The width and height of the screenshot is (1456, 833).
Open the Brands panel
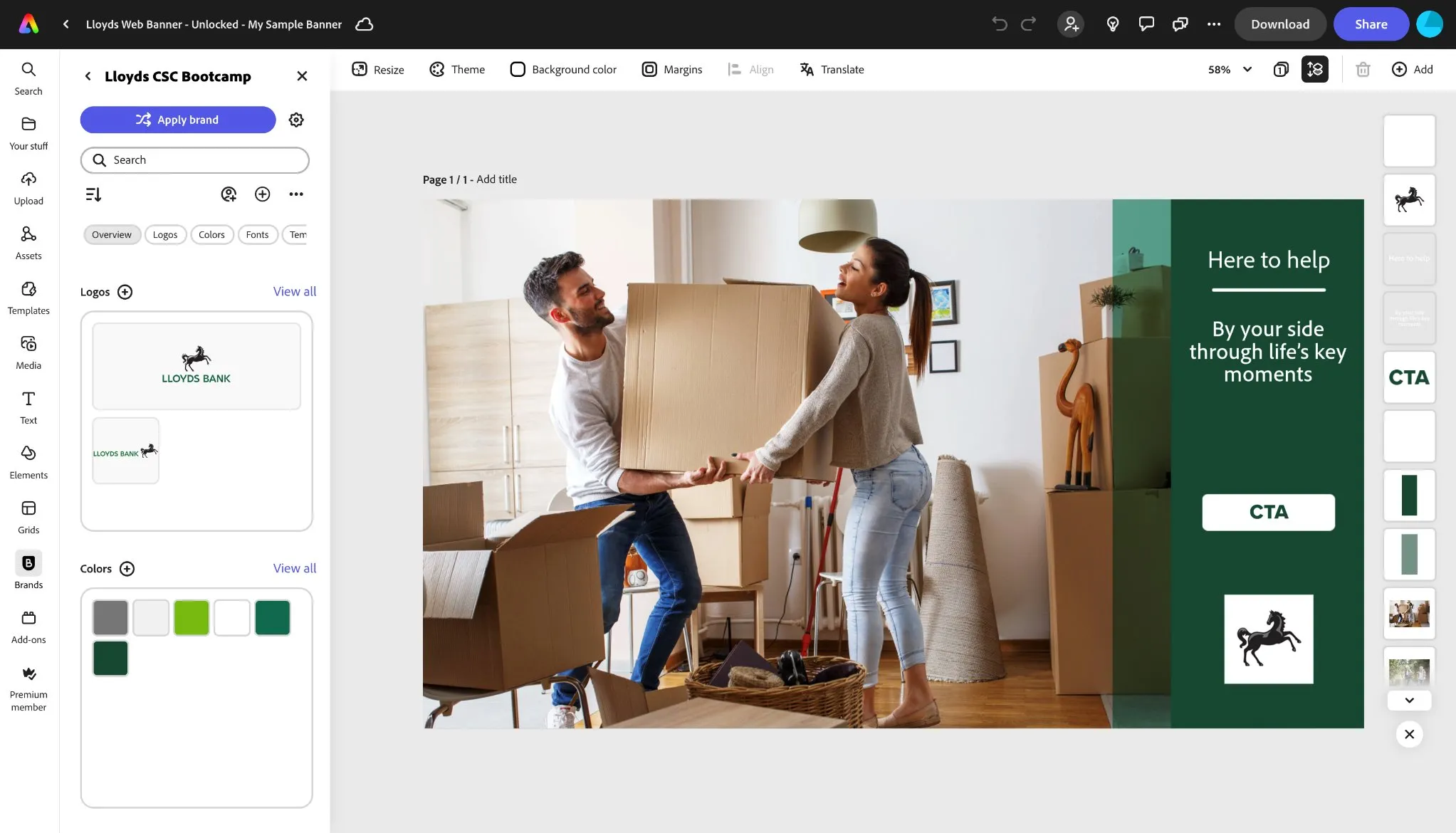(28, 570)
